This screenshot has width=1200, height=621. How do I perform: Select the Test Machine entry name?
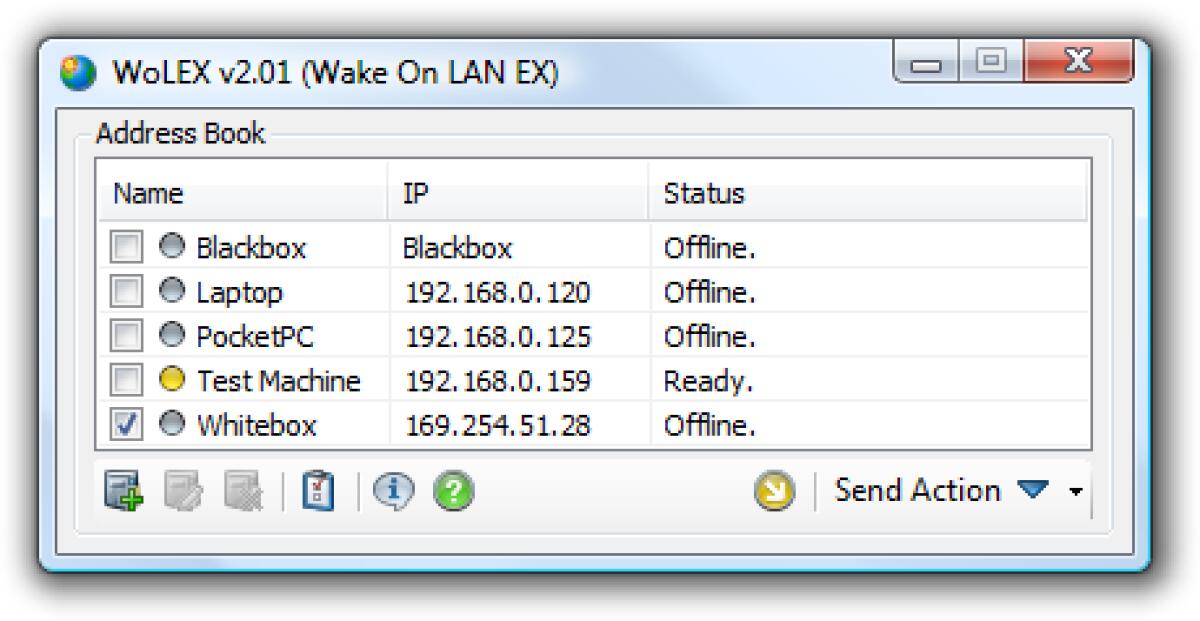pyautogui.click(x=278, y=381)
